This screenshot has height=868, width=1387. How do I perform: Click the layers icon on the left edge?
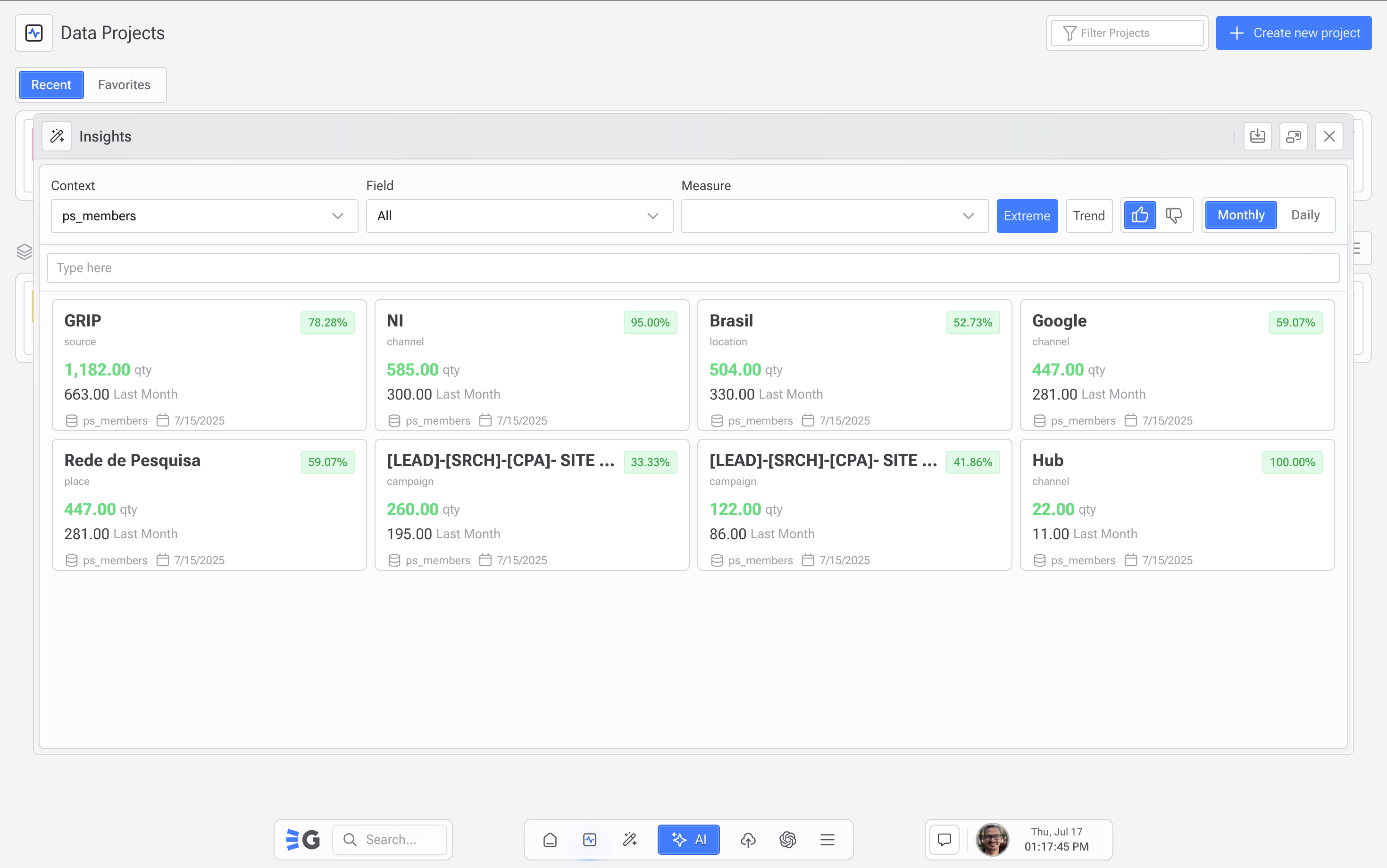tap(25, 251)
